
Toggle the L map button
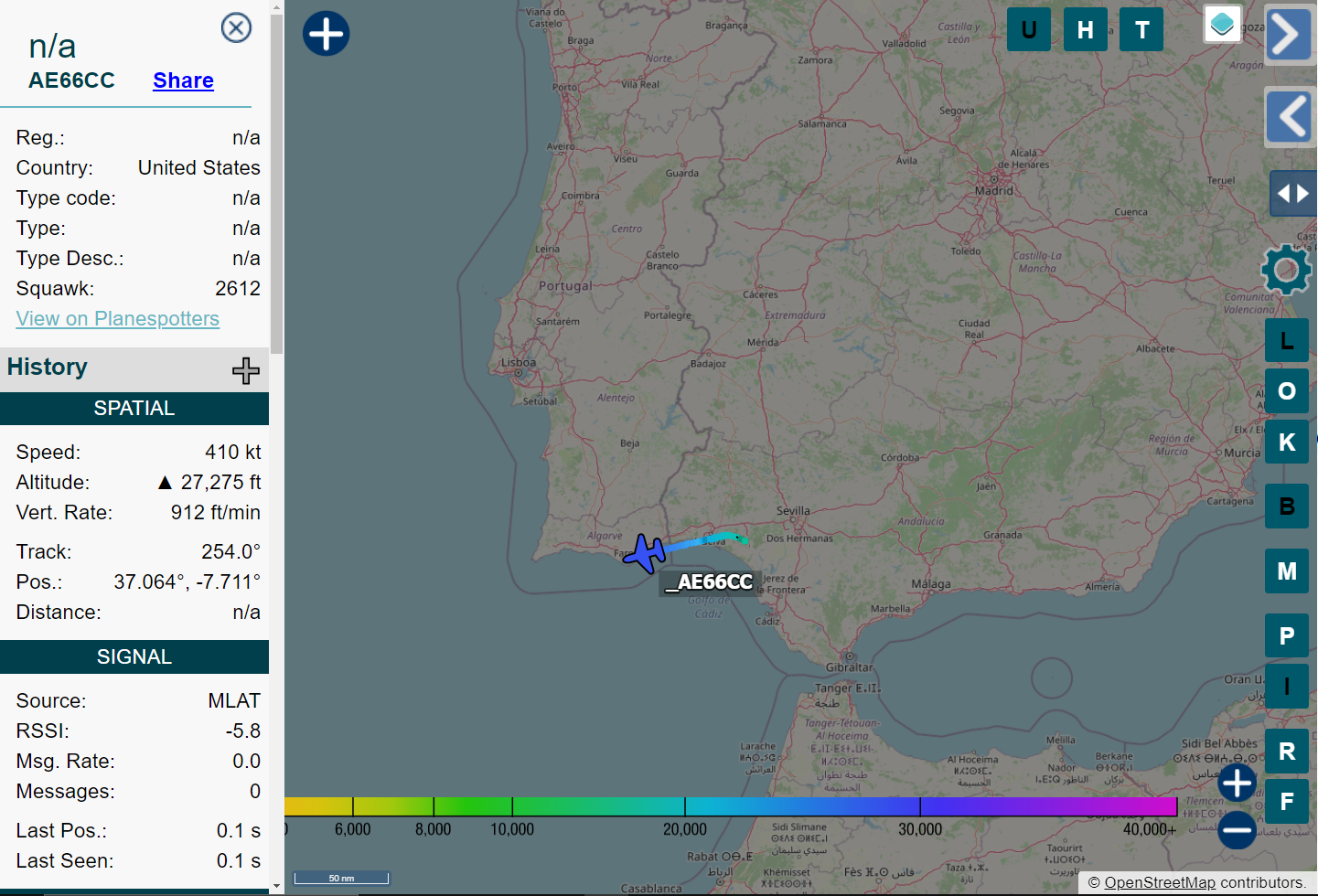1287,340
